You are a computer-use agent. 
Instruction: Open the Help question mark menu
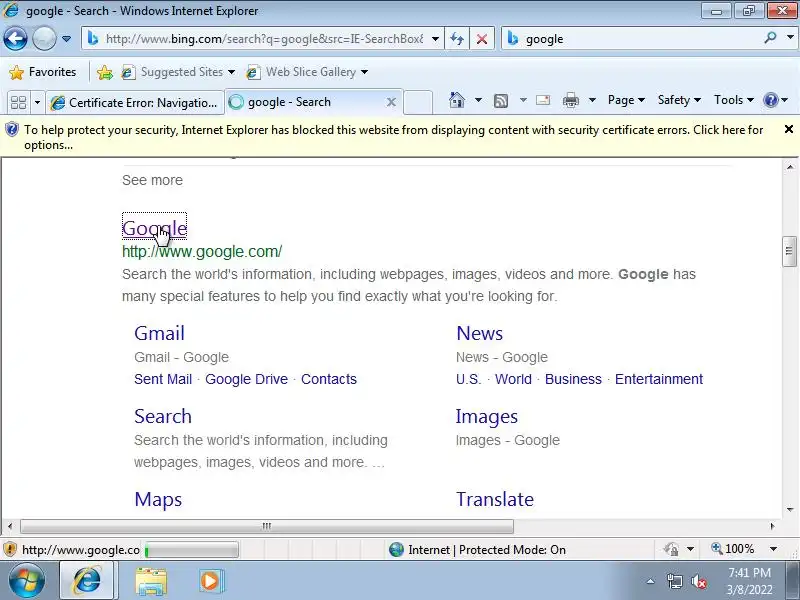(x=776, y=100)
